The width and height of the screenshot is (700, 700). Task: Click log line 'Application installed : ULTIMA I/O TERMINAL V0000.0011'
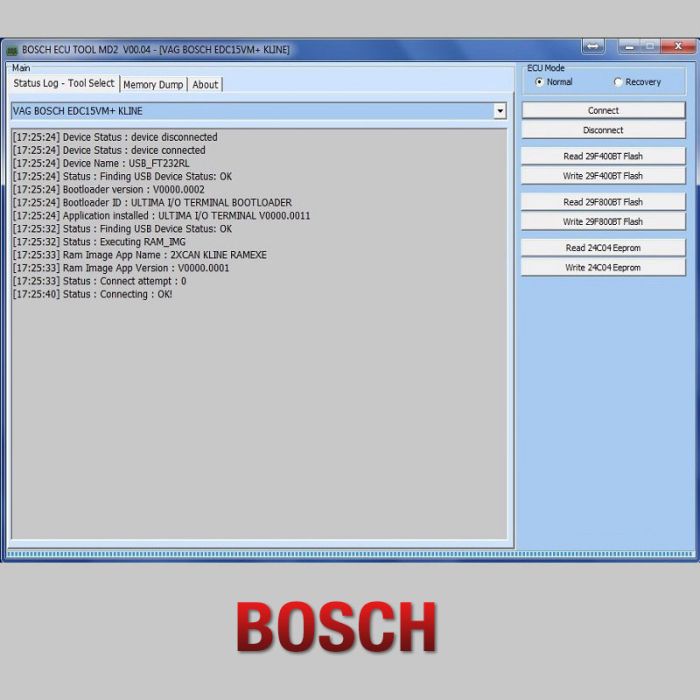tap(162, 216)
